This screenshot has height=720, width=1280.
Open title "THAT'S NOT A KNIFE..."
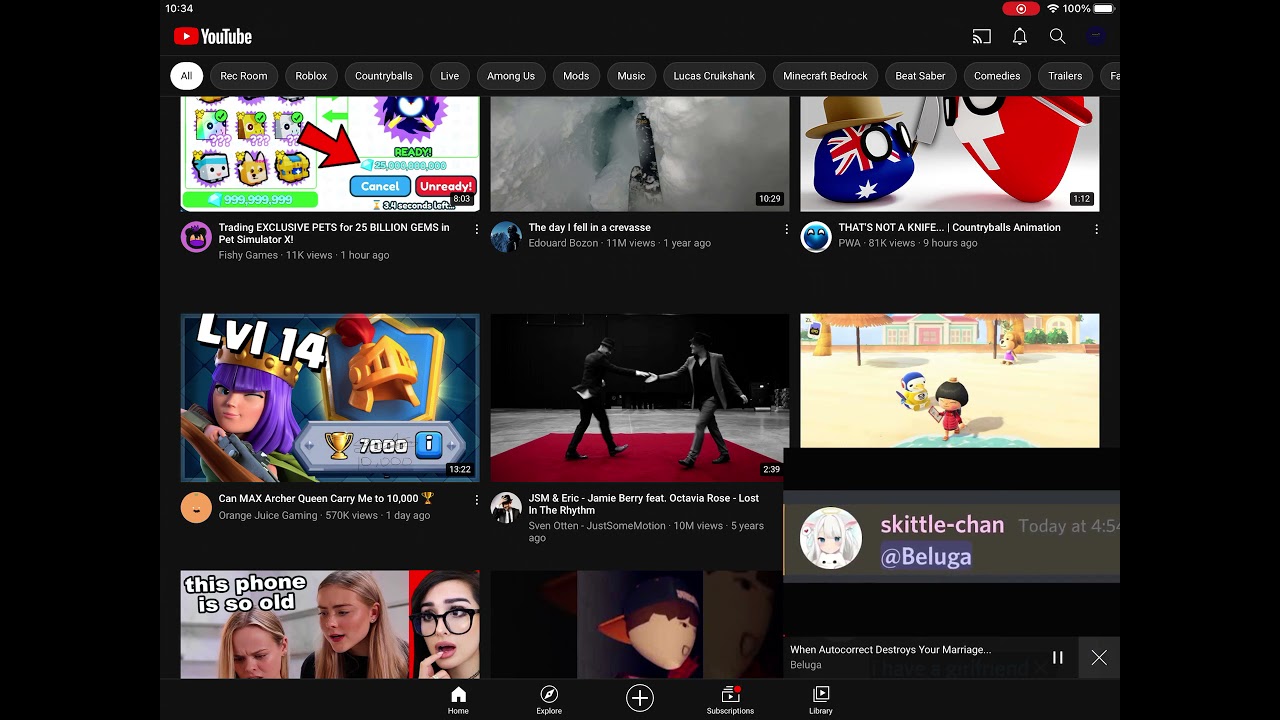949,228
